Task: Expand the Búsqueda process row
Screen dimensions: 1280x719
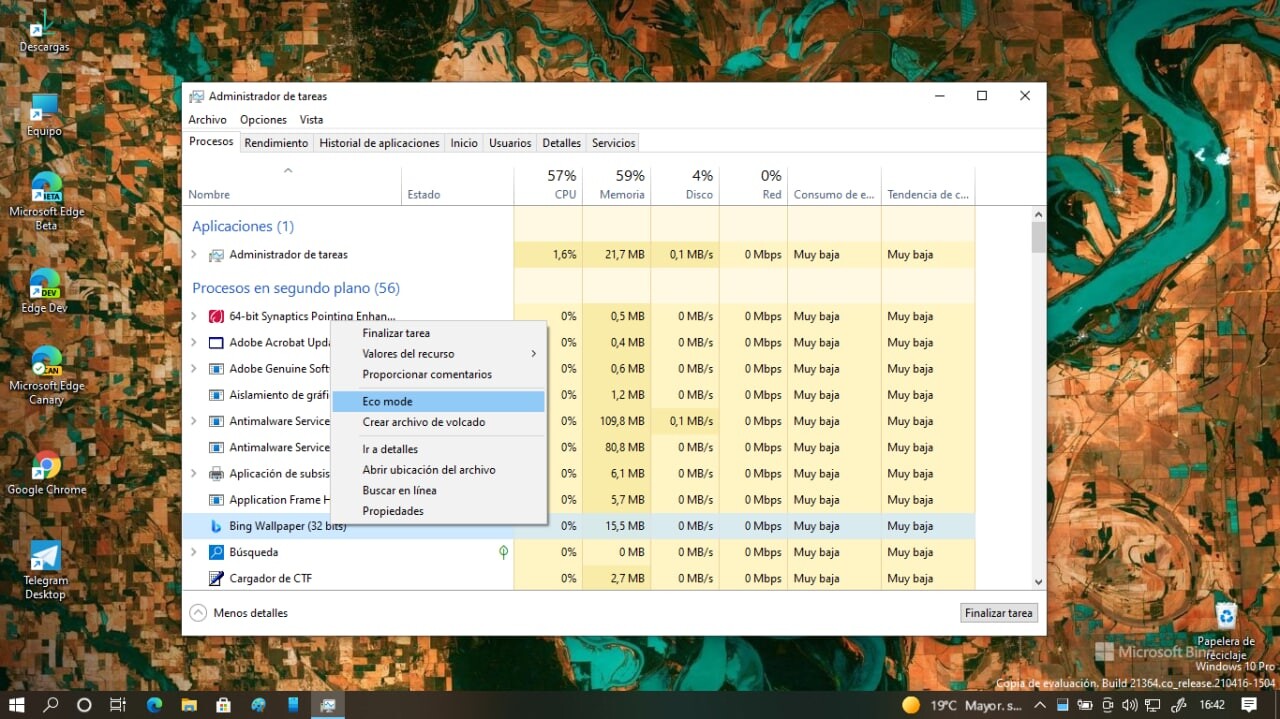Action: pos(194,552)
